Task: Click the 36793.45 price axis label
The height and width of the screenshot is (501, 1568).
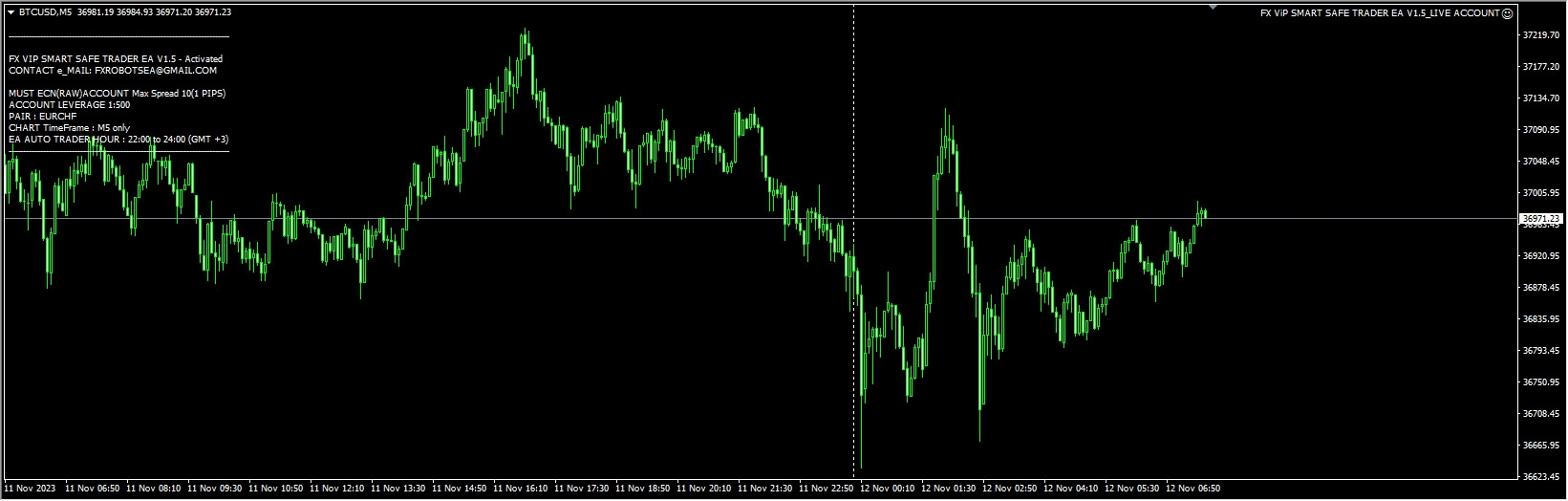Action: 1542,351
